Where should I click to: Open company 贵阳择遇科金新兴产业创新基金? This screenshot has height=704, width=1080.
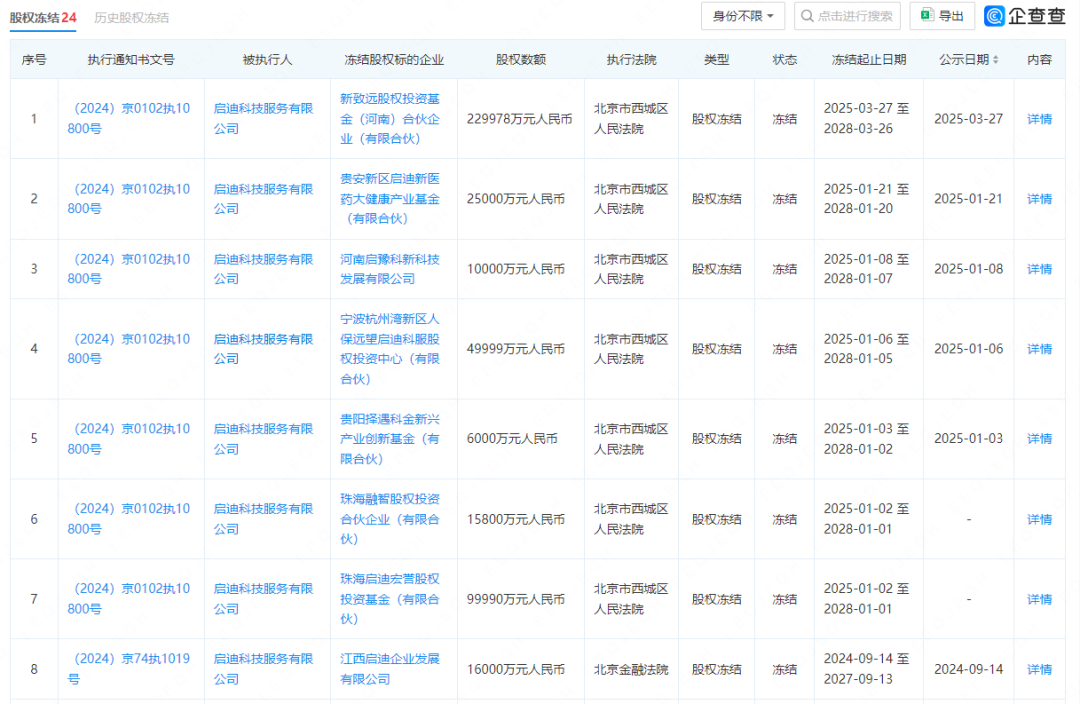tap(390, 439)
